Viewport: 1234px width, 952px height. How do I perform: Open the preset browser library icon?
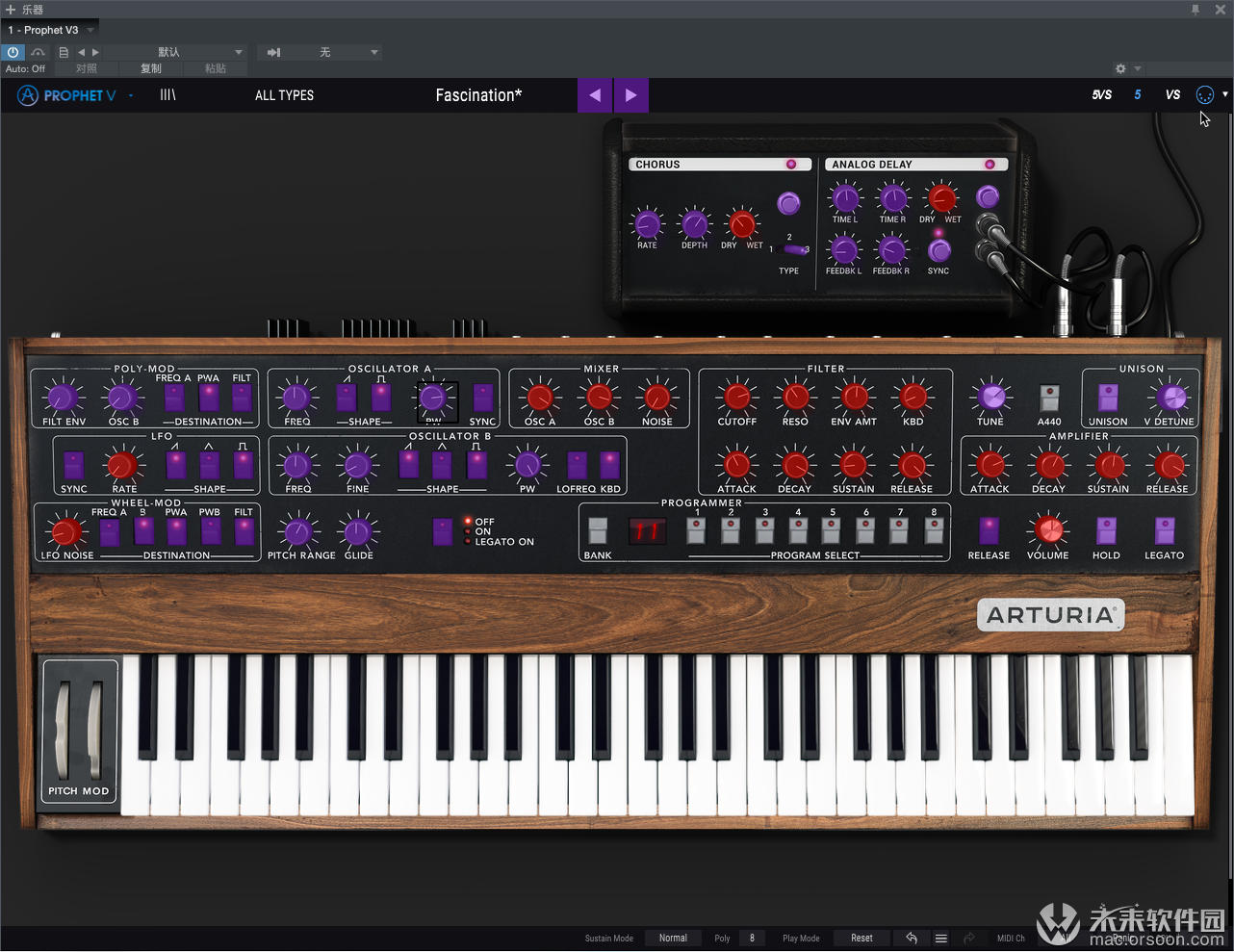[x=167, y=94]
